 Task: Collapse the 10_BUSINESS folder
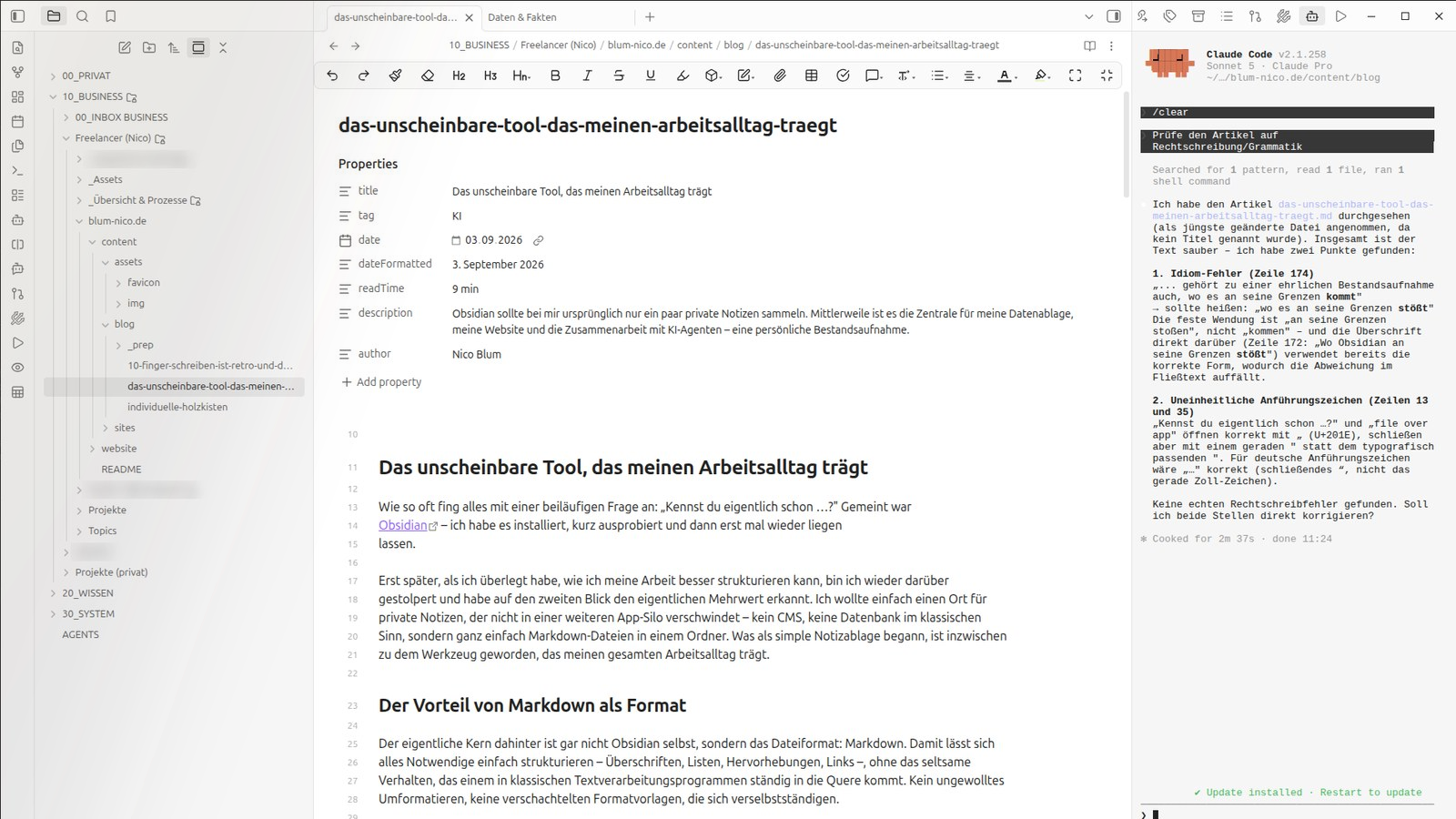point(54,96)
